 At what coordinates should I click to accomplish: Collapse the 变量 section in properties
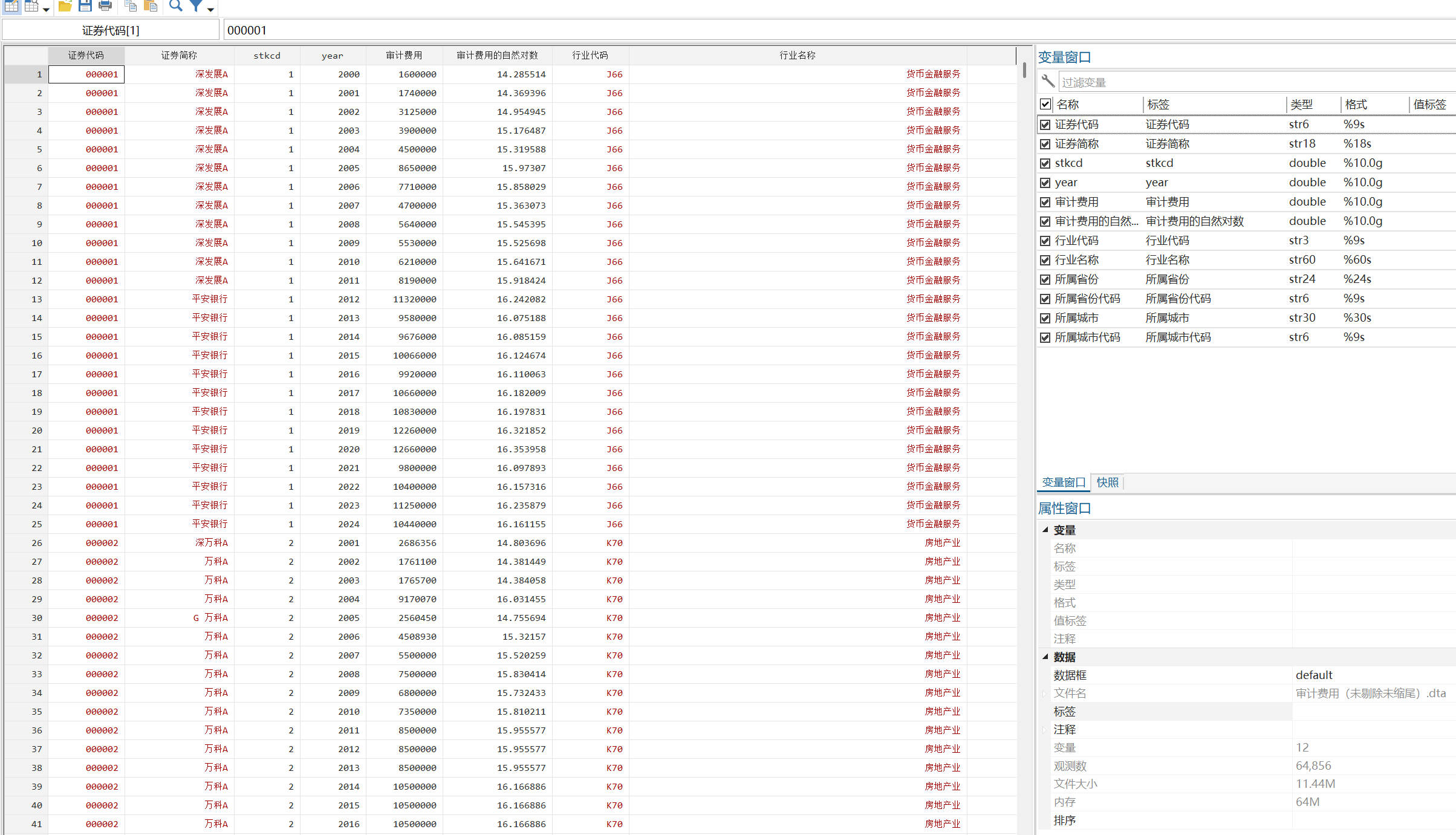pyautogui.click(x=1045, y=530)
